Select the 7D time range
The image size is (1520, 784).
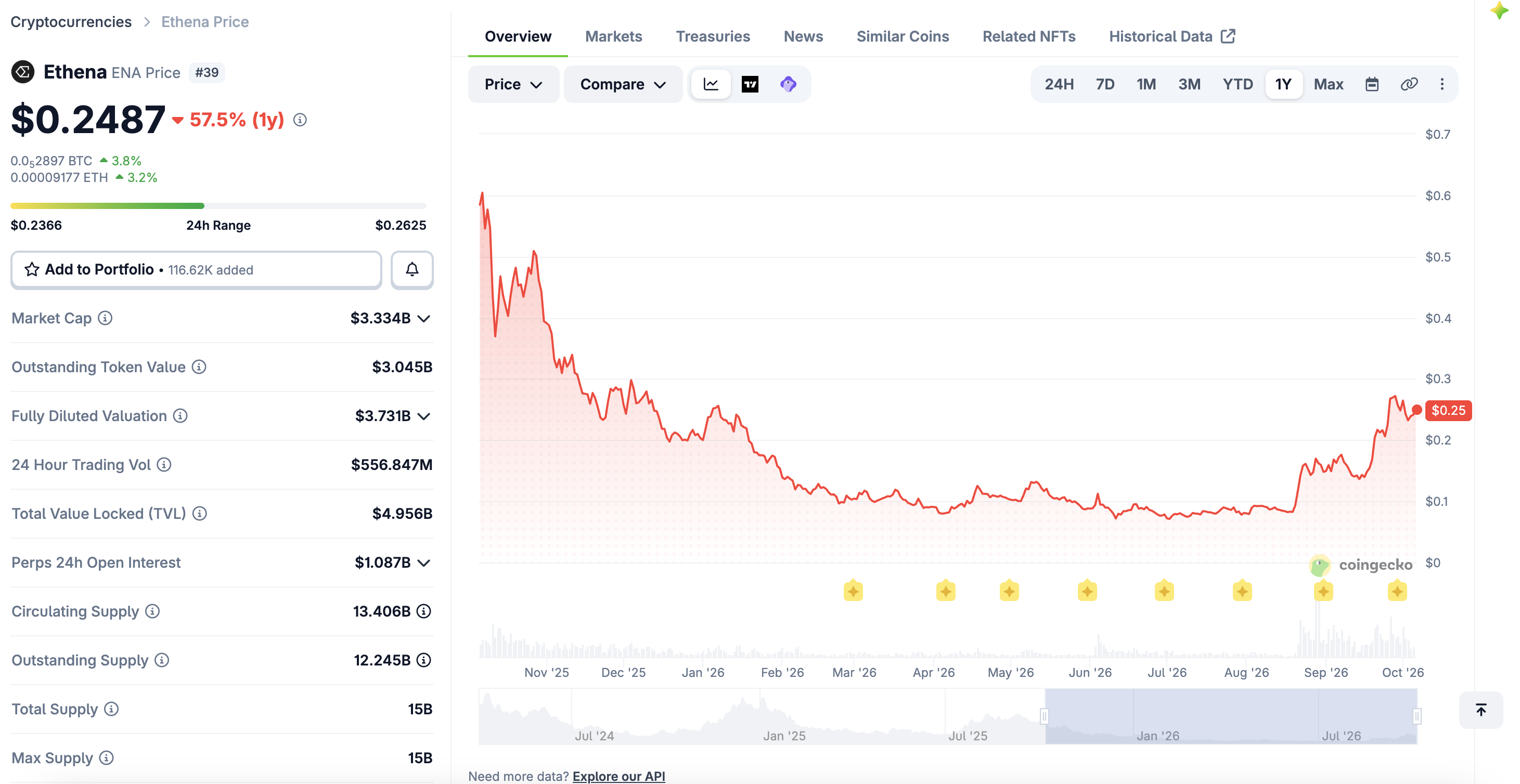[1105, 84]
